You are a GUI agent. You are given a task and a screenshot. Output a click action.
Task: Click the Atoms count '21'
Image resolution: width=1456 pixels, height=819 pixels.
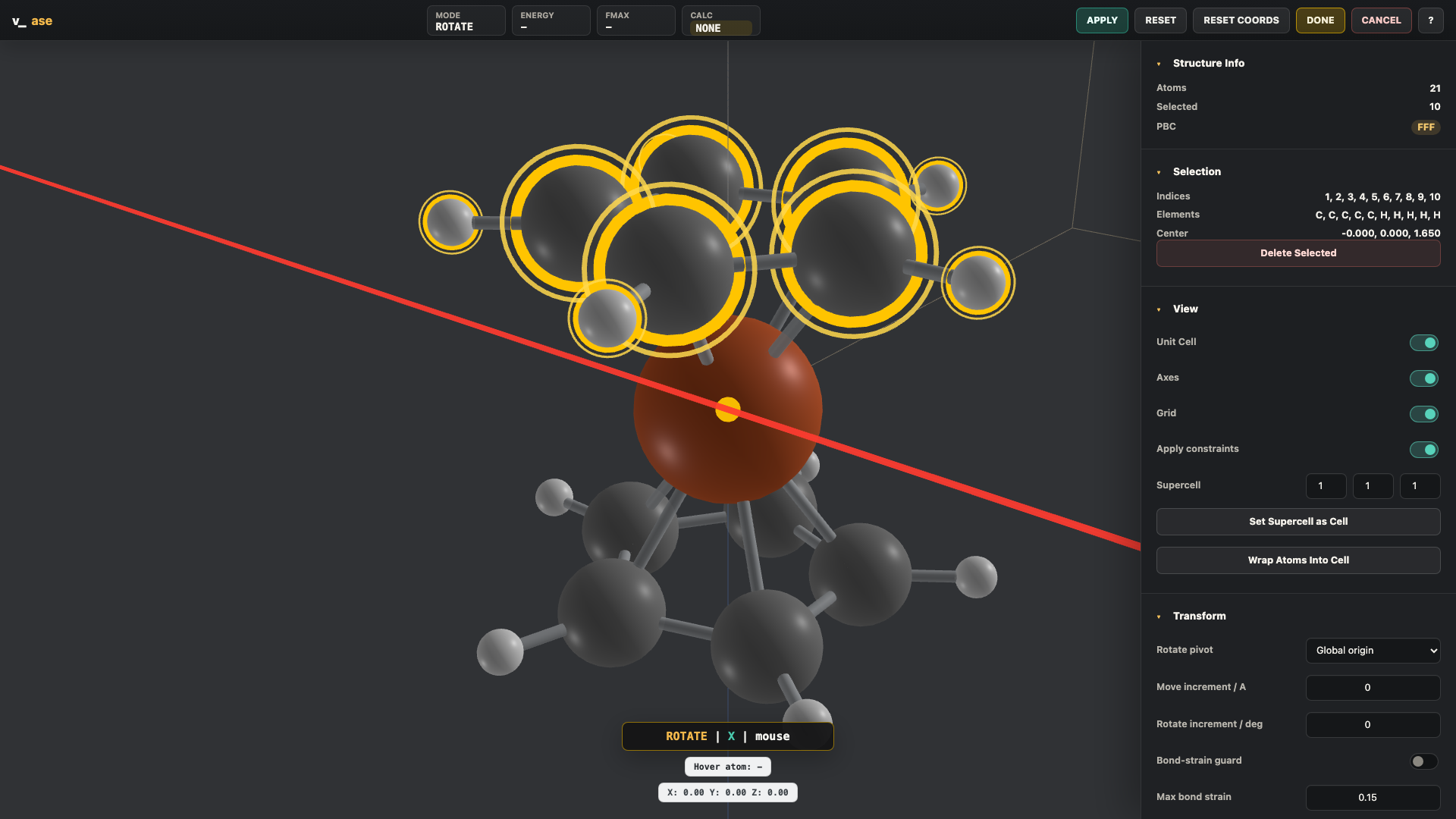coord(1435,89)
